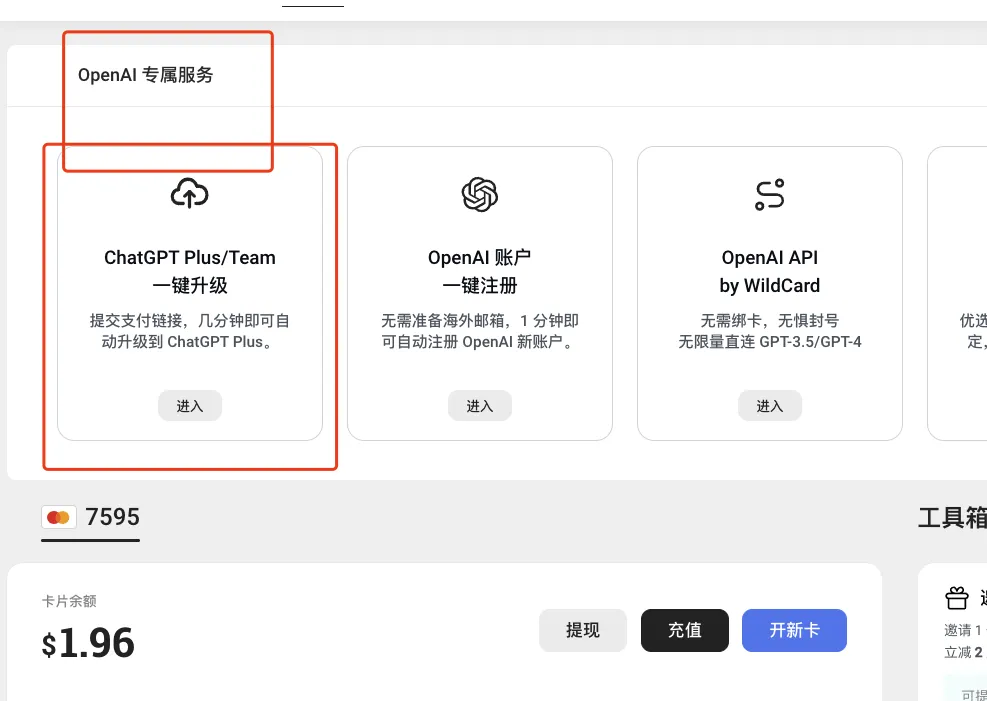Click the "ChatGPT Plus/Team 一键升级" card title
Image resolution: width=987 pixels, height=701 pixels.
(190, 271)
